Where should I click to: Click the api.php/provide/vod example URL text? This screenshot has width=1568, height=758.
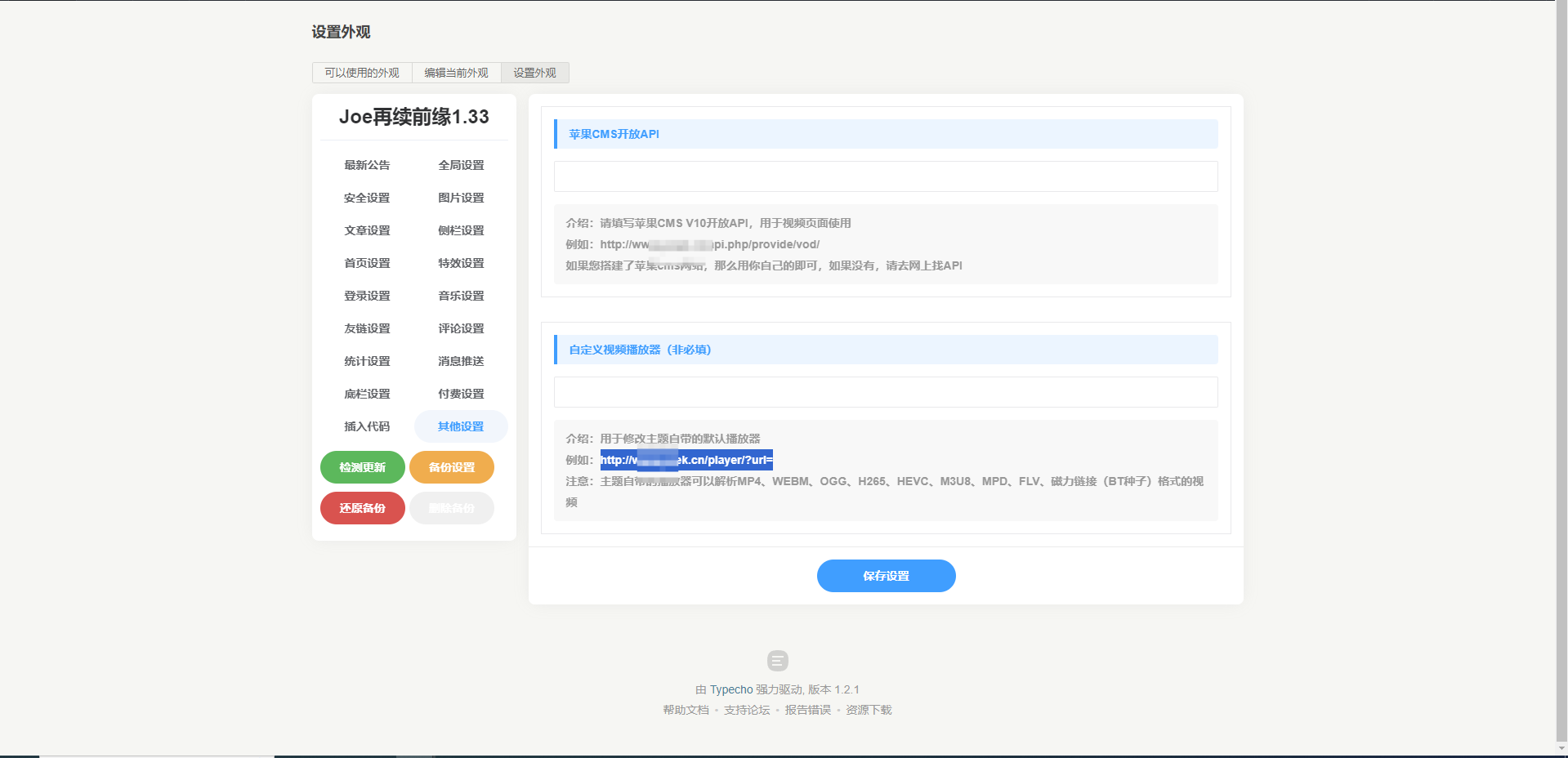pos(709,244)
